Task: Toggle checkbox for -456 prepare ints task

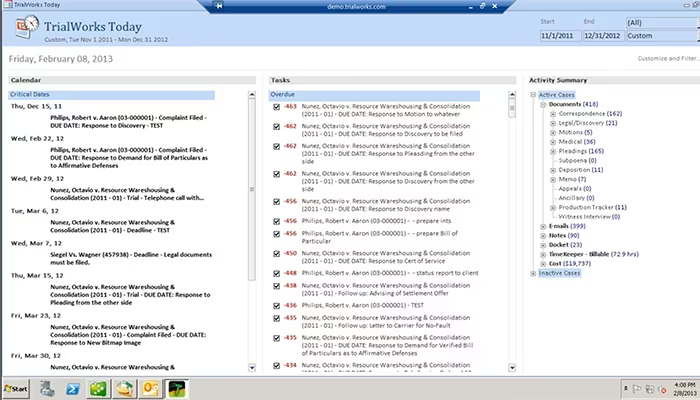Action: pyautogui.click(x=277, y=221)
